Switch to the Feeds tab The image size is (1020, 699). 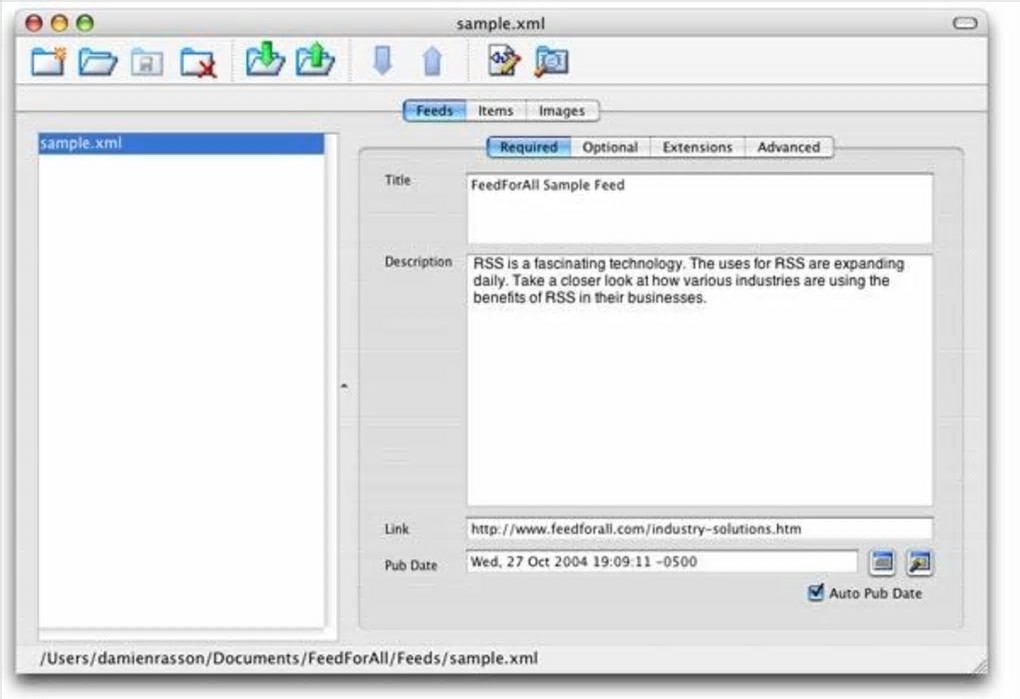434,111
